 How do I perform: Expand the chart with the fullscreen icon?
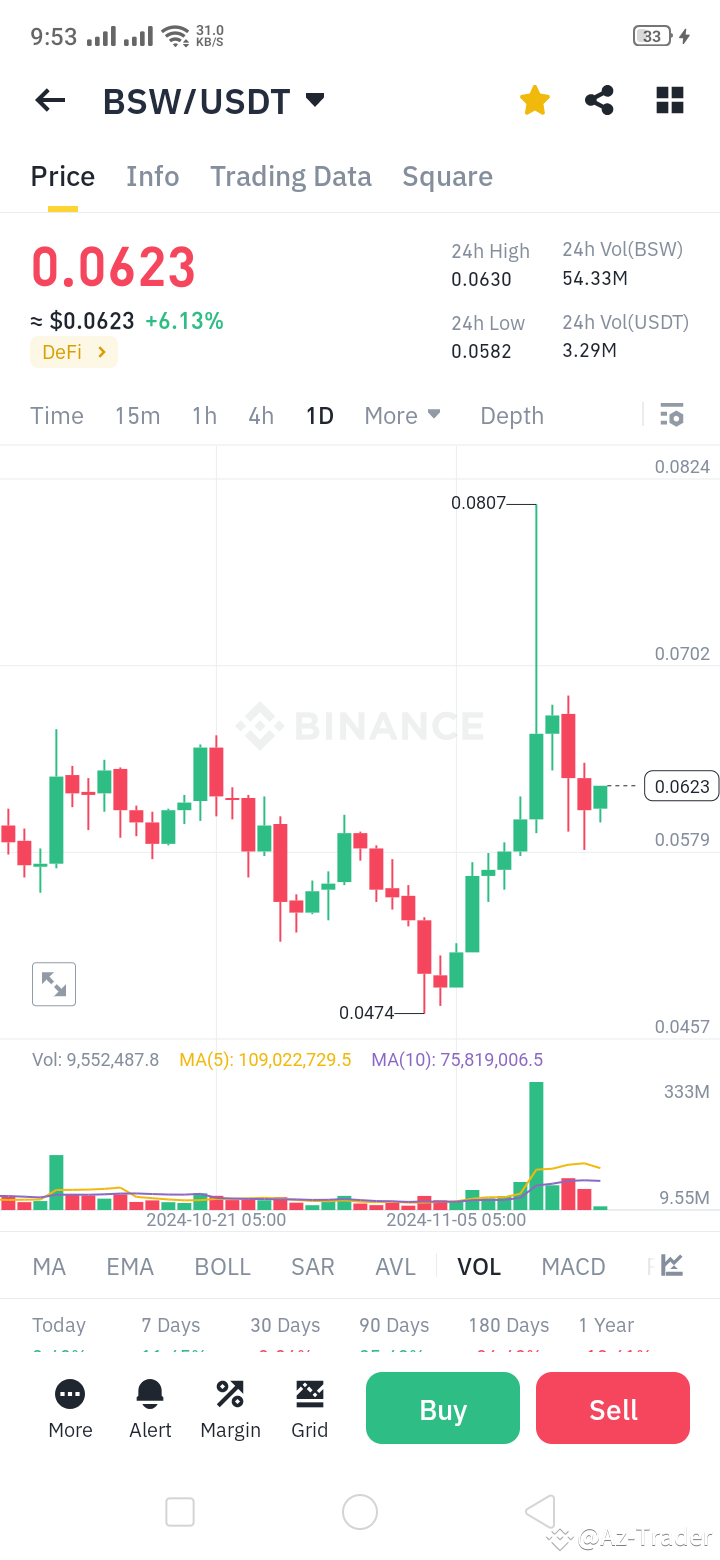pos(53,984)
